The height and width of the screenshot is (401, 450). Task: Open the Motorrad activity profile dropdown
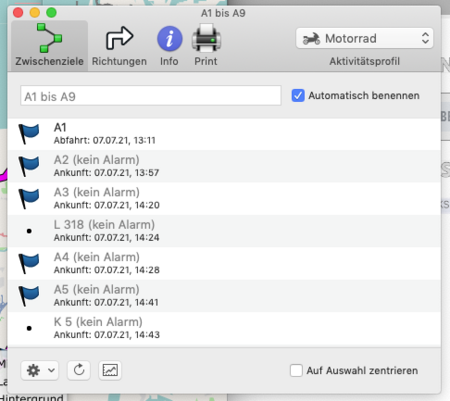coord(364,38)
